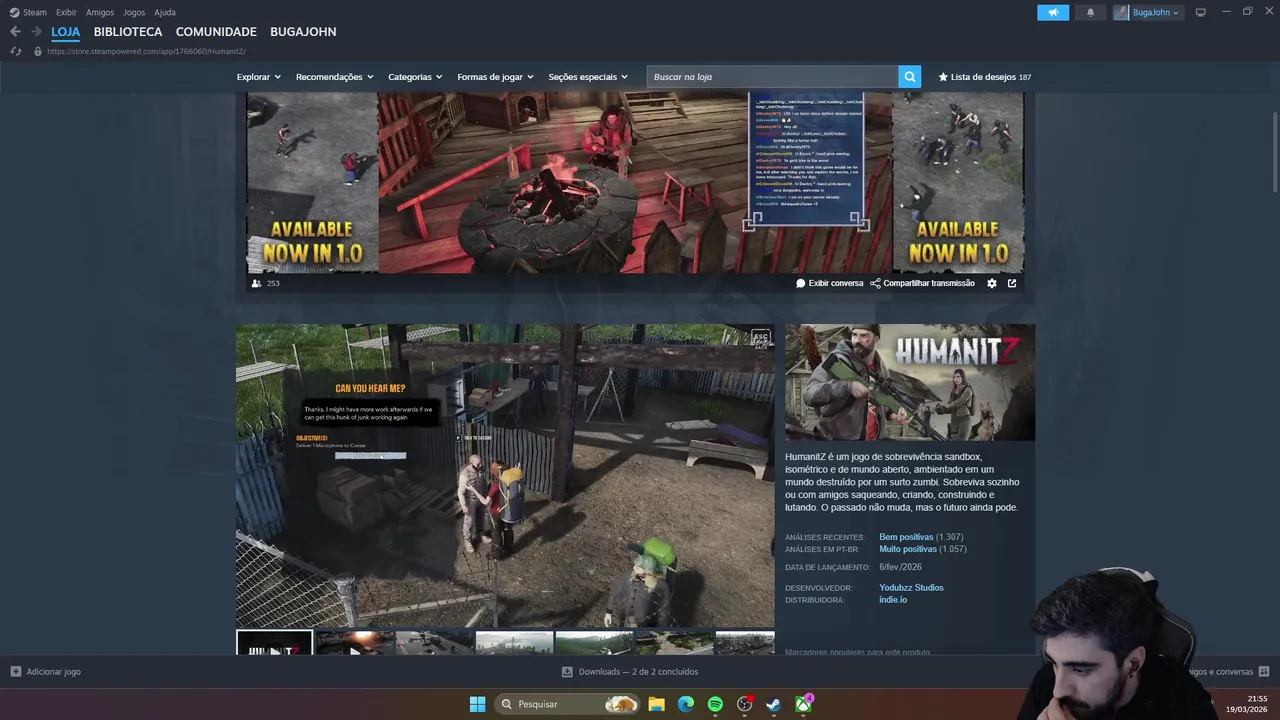Reload the store page
The image size is (1280, 720).
tap(15, 51)
